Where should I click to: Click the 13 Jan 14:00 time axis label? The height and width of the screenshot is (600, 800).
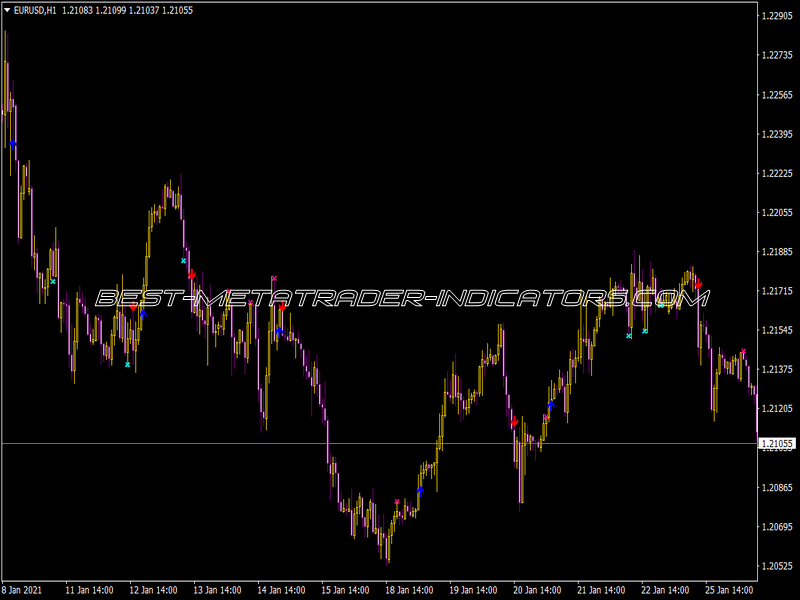217,590
